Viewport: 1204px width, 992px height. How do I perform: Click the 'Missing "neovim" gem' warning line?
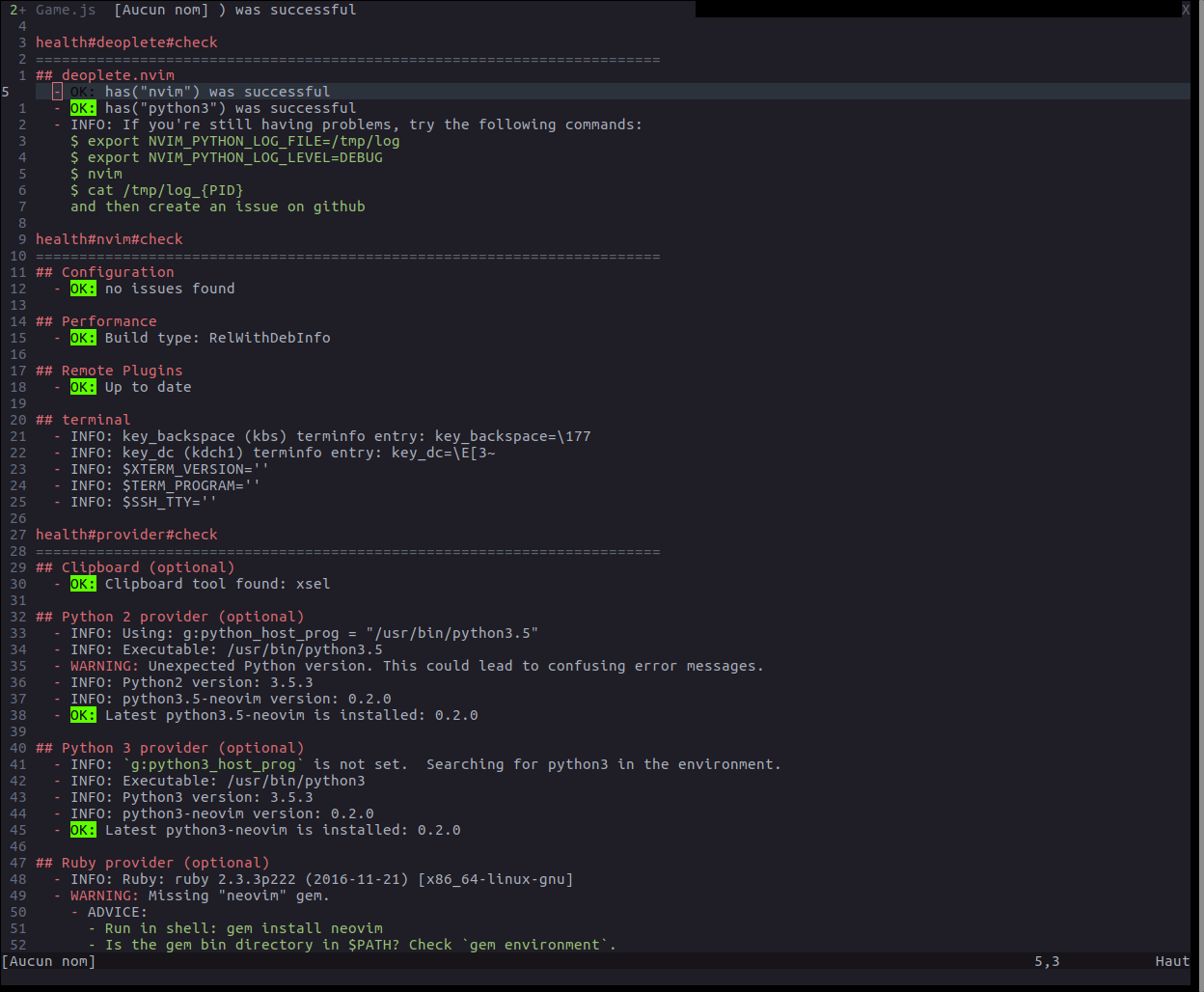coord(192,896)
